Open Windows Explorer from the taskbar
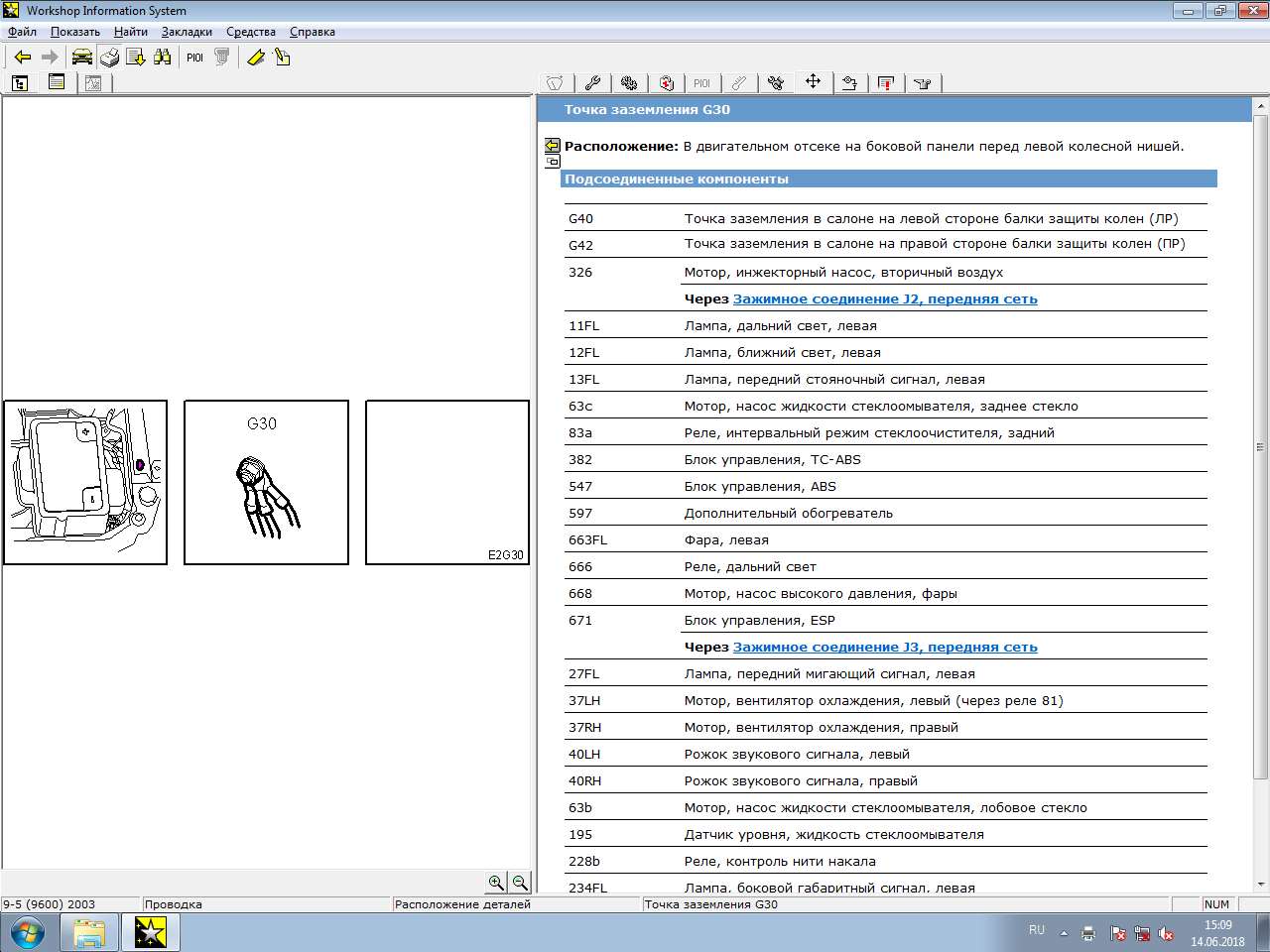Image resolution: width=1270 pixels, height=952 pixels. pyautogui.click(x=89, y=933)
